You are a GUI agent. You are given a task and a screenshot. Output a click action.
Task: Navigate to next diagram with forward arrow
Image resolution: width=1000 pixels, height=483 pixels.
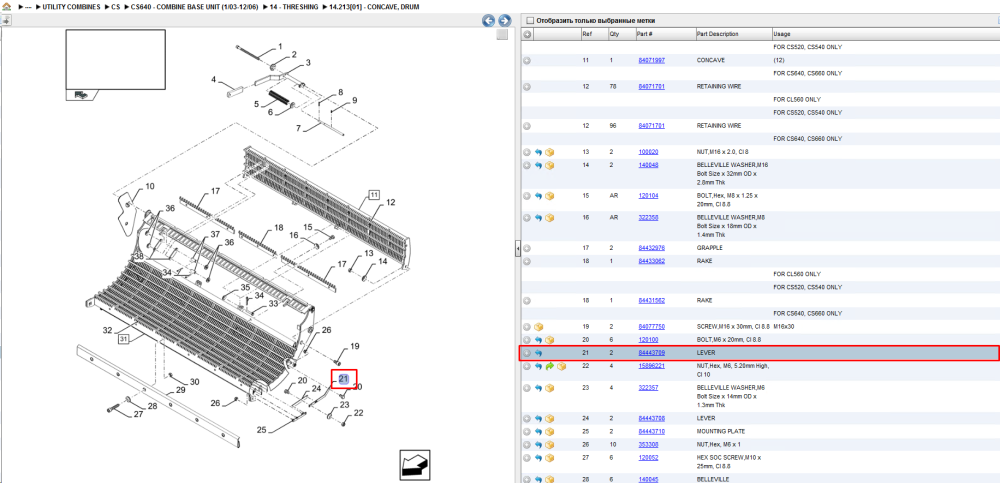[x=504, y=20]
